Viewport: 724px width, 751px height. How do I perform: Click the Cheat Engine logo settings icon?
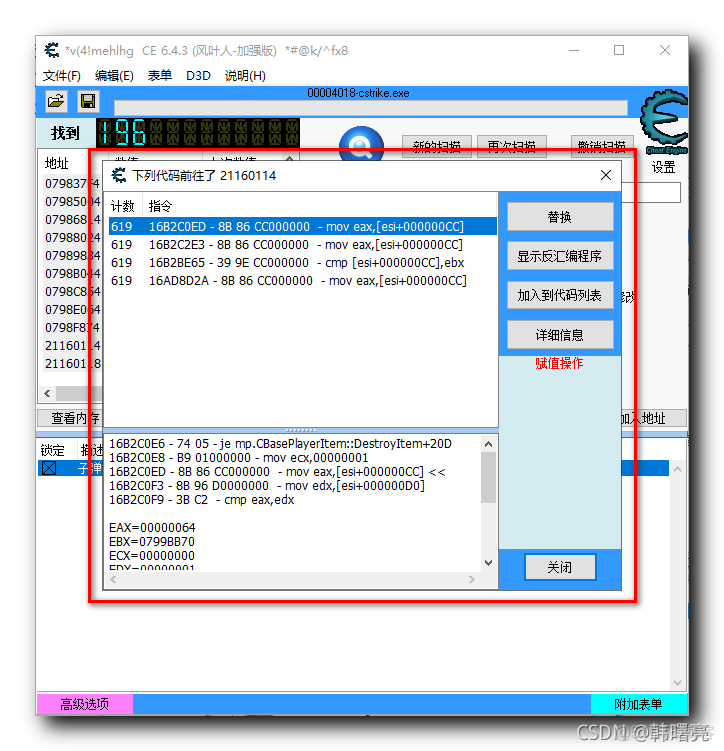(x=665, y=122)
